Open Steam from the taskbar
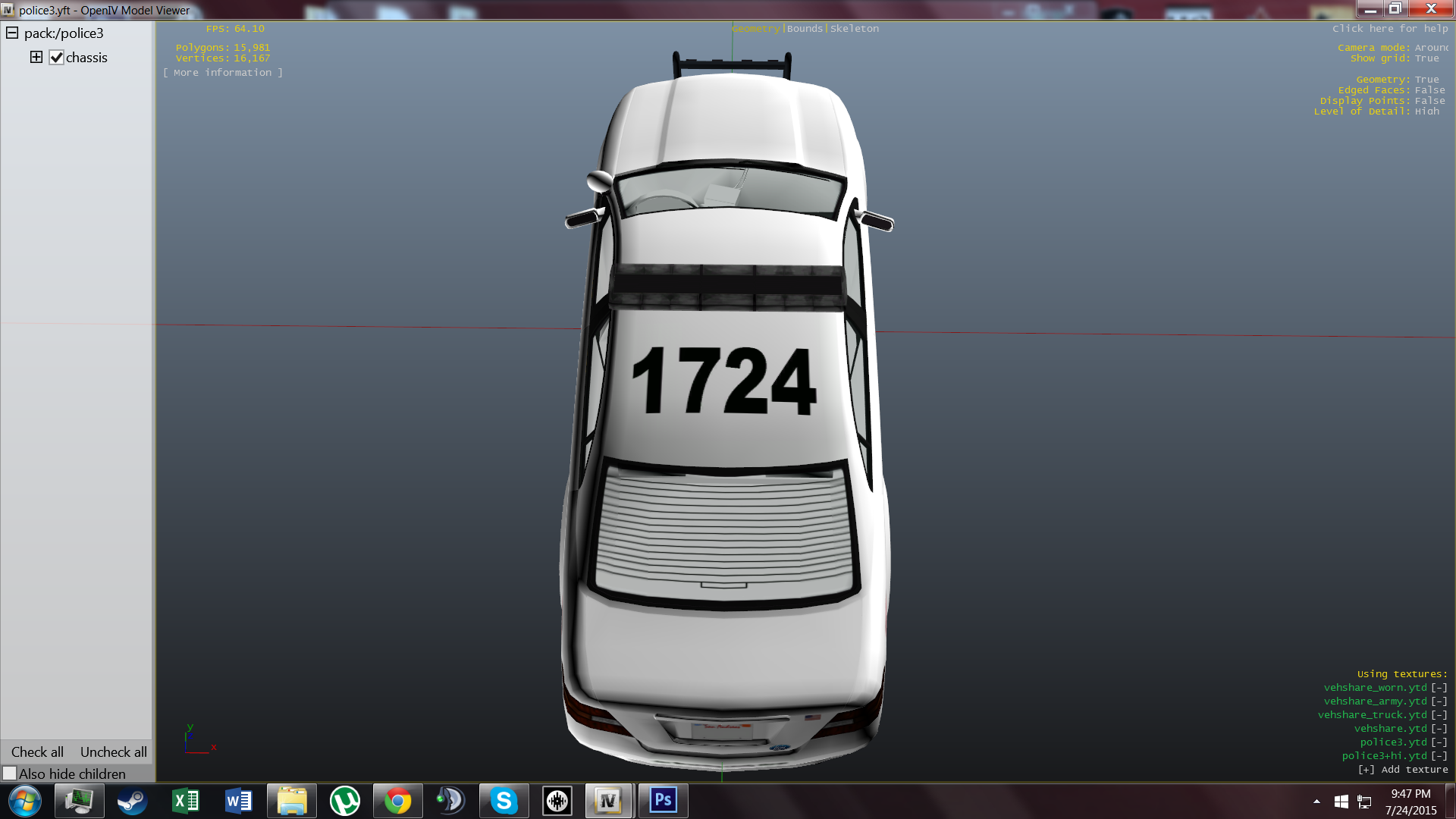Viewport: 1456px width, 819px height. click(132, 801)
